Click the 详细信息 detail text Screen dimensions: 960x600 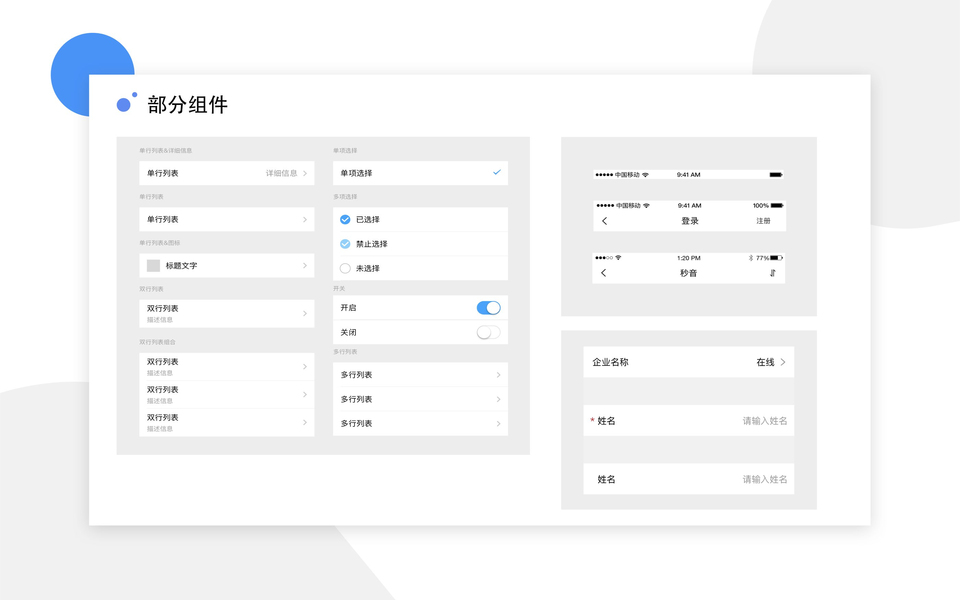(281, 173)
